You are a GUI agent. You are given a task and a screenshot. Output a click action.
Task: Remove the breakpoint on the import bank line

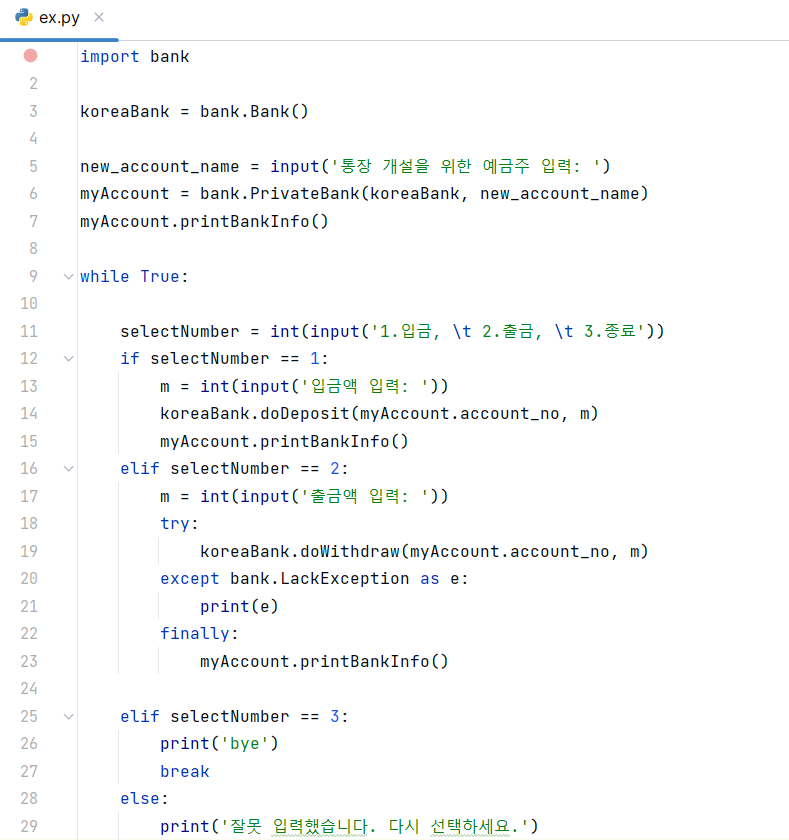tap(31, 56)
